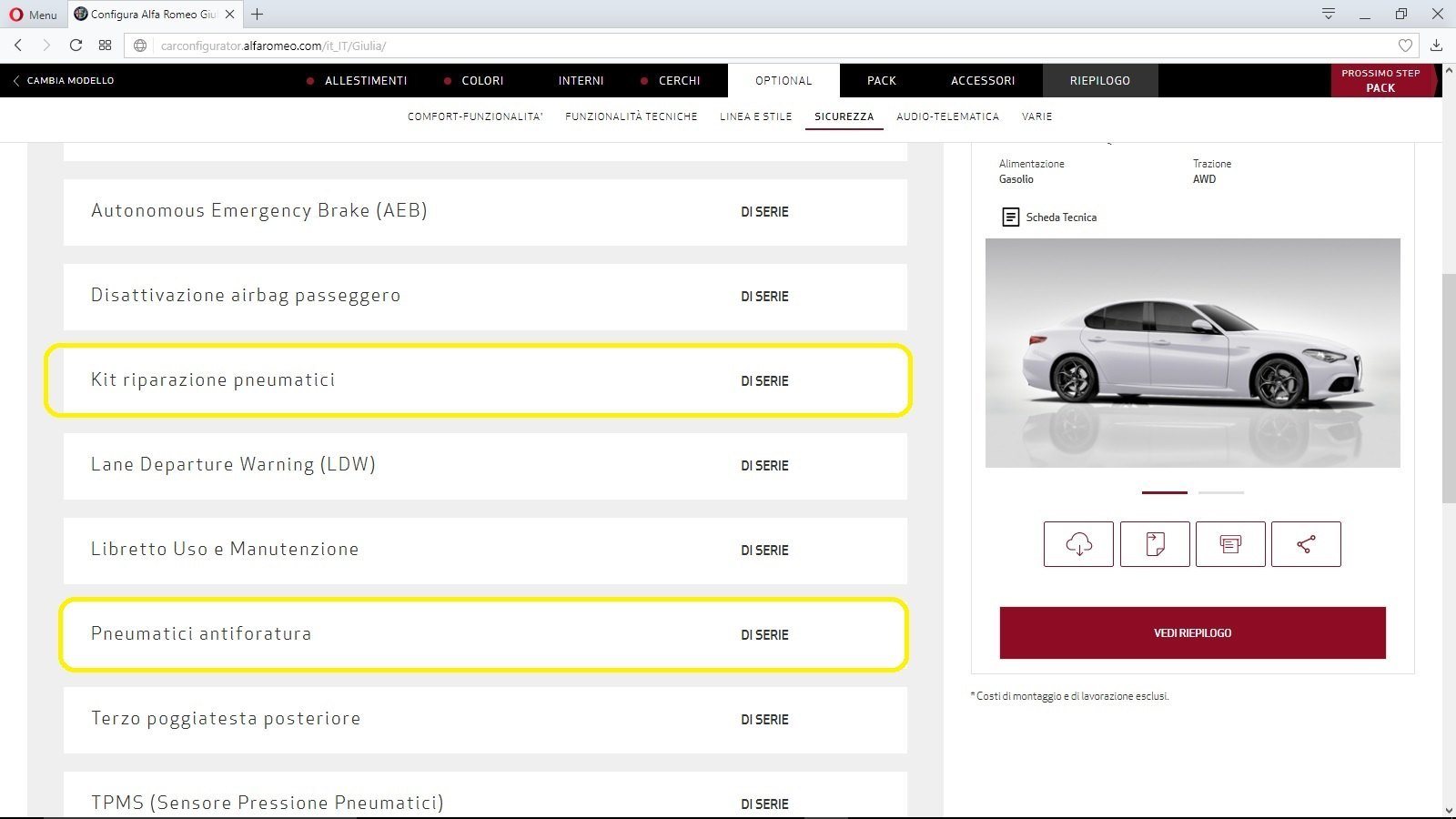
Task: Select the Sicurezza subcategory
Action: (x=844, y=116)
